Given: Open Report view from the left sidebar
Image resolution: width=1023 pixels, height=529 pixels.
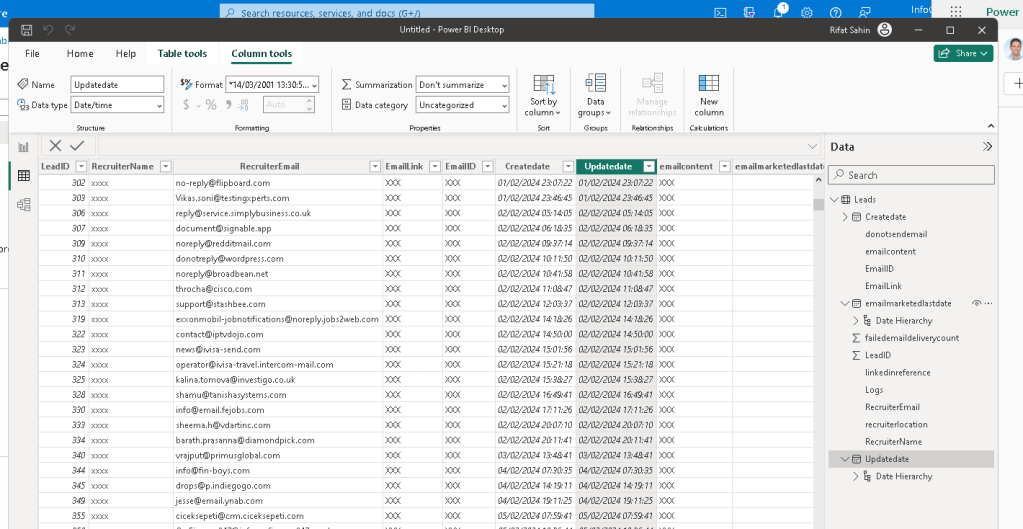Looking at the screenshot, I should click(23, 147).
